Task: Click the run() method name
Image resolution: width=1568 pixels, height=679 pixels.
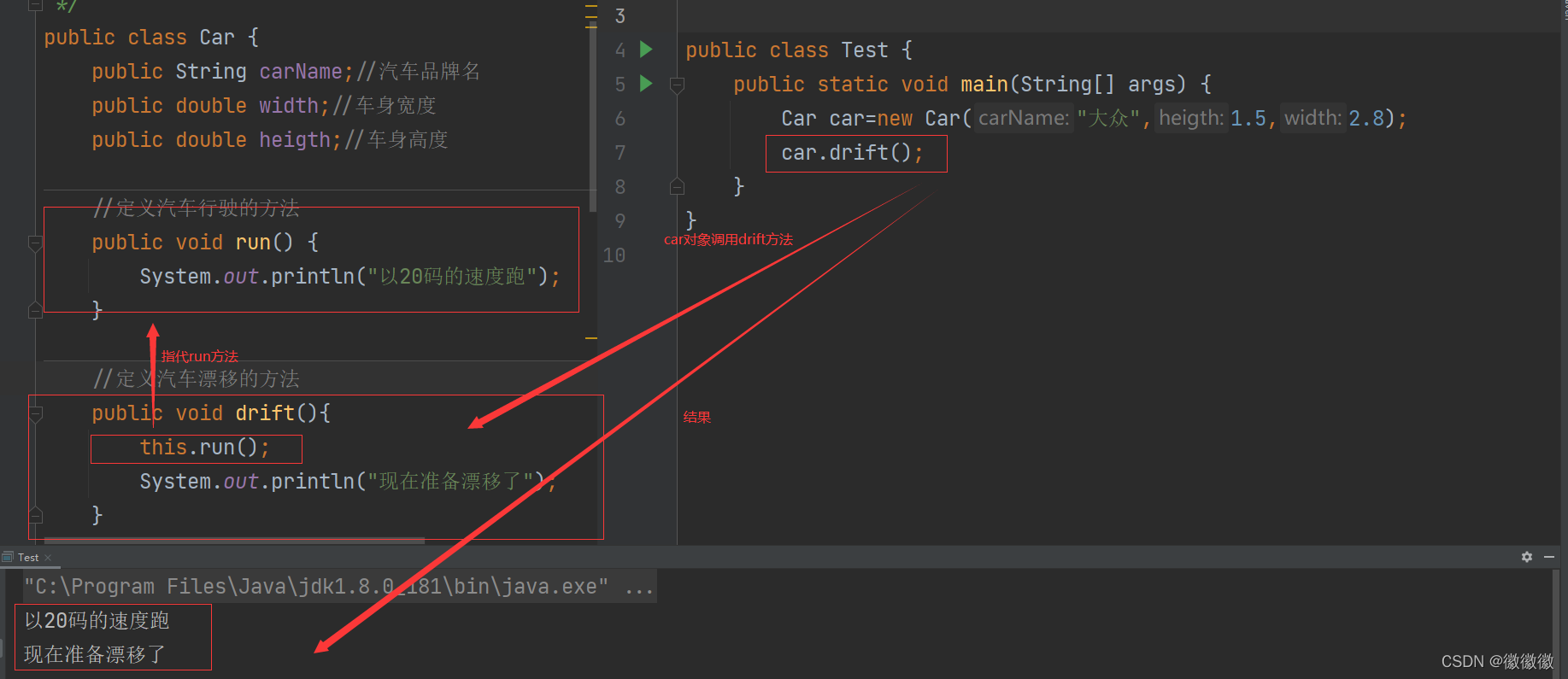Action: [253, 242]
